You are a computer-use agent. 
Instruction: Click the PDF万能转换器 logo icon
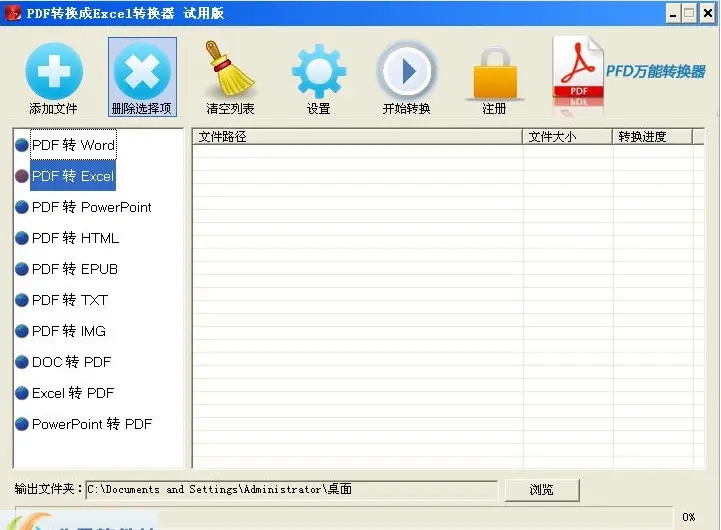click(578, 74)
